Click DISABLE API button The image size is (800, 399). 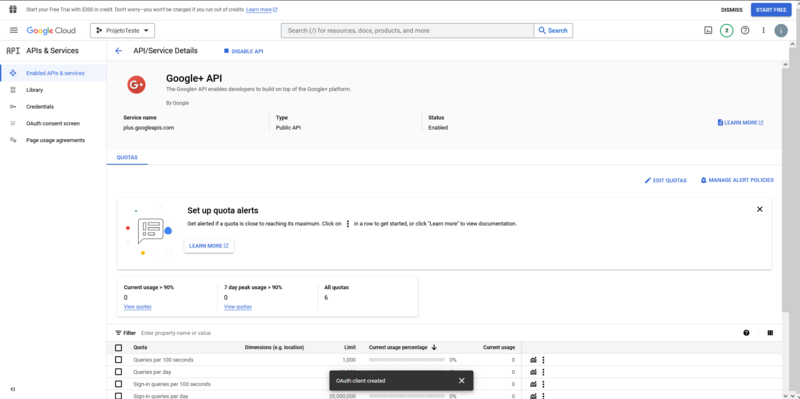click(x=243, y=52)
